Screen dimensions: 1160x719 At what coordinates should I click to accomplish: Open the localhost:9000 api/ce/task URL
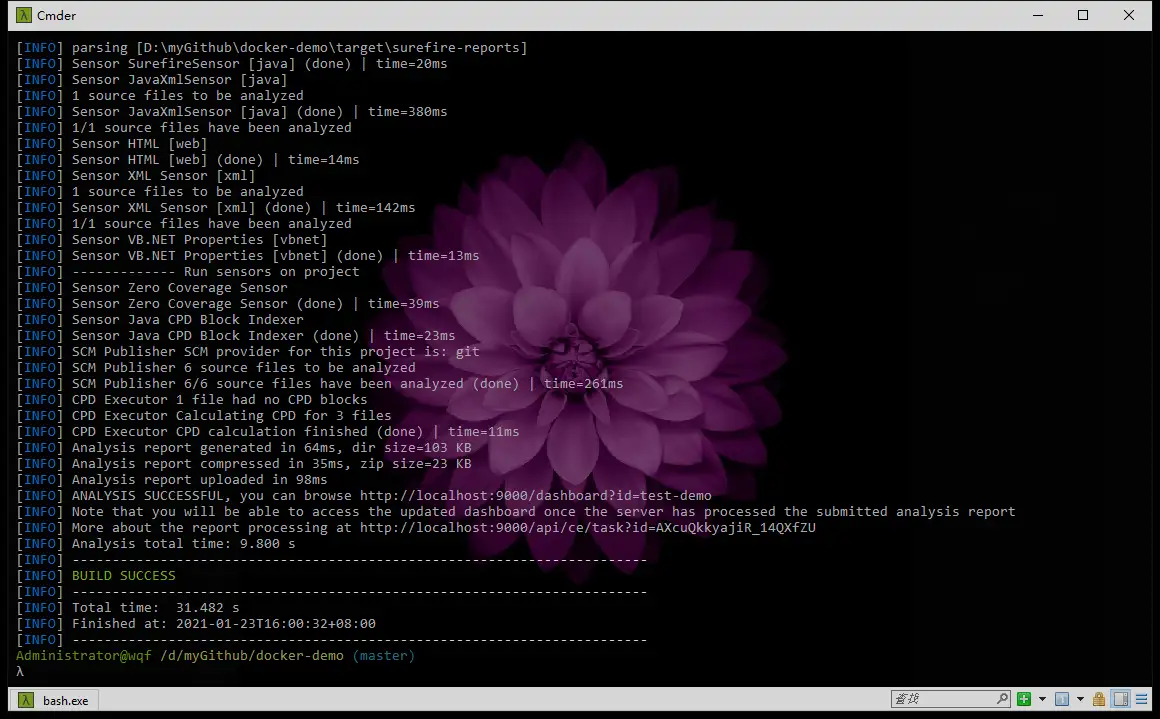pyautogui.click(x=587, y=527)
